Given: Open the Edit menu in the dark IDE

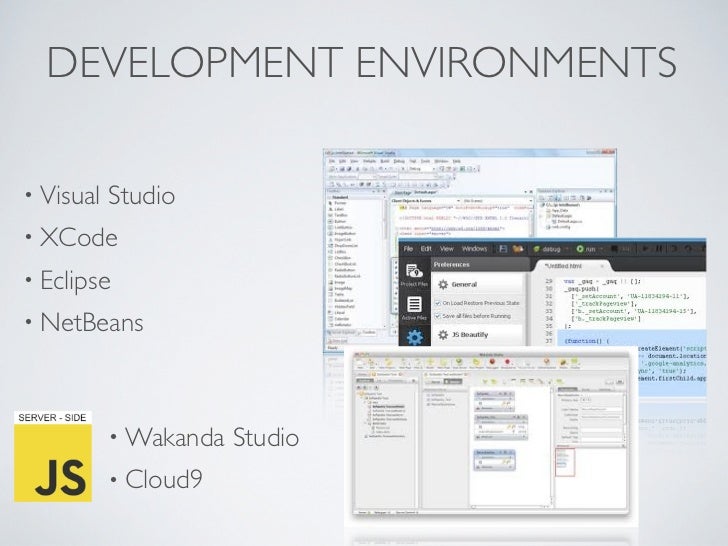Looking at the screenshot, I should point(426,249).
